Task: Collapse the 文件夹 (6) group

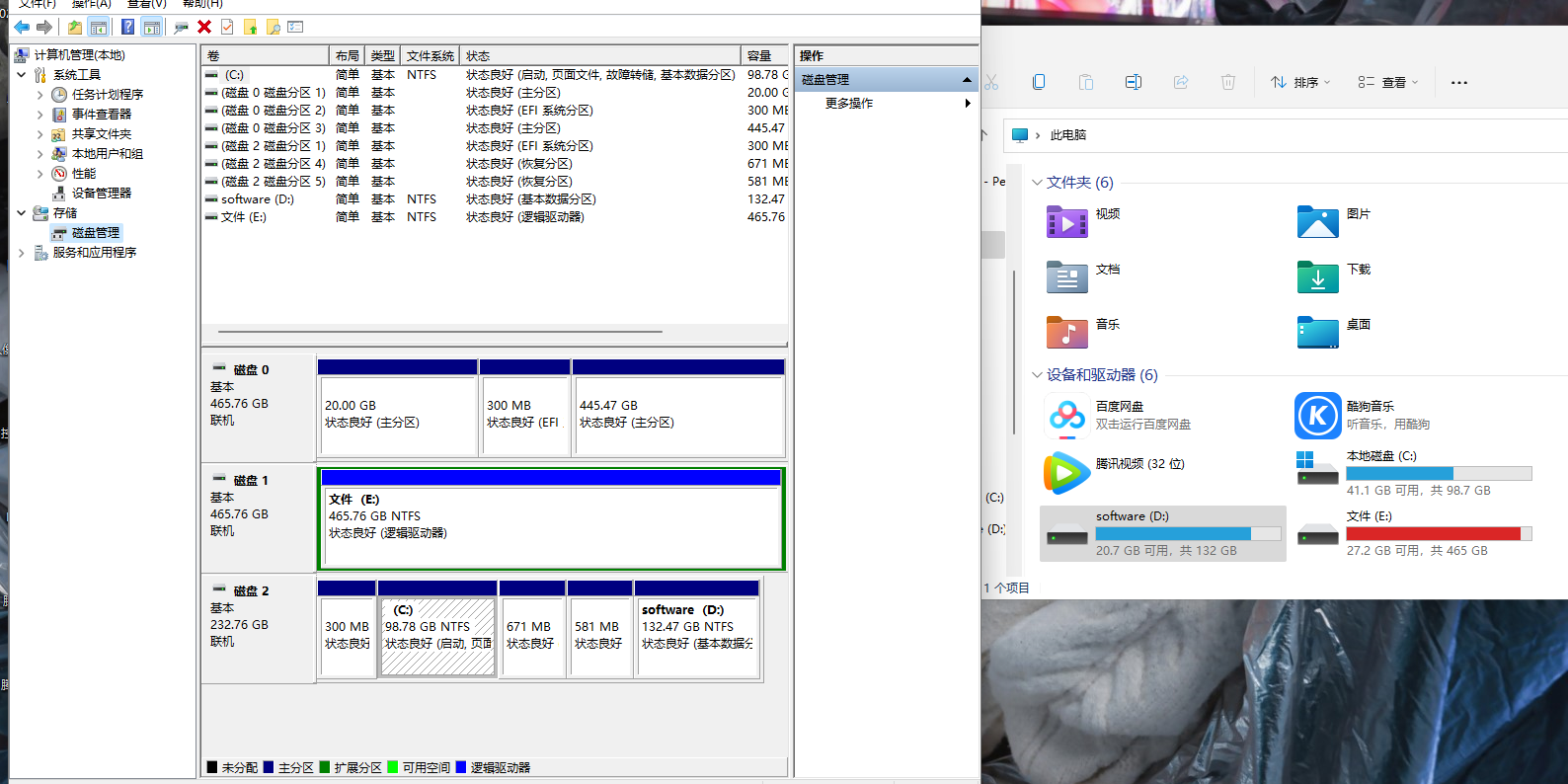Action: pyautogui.click(x=1037, y=183)
